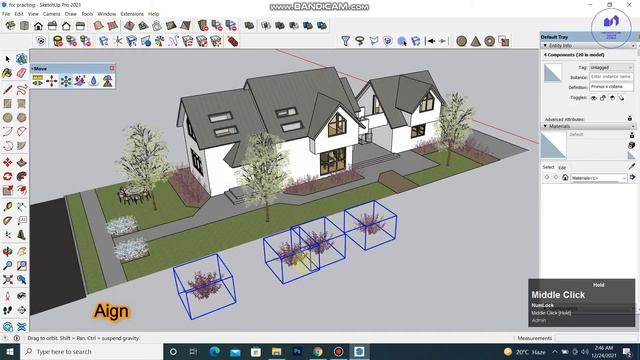Select the Walk footprints tool
This screenshot has height=360, width=640.
tap(7, 310)
